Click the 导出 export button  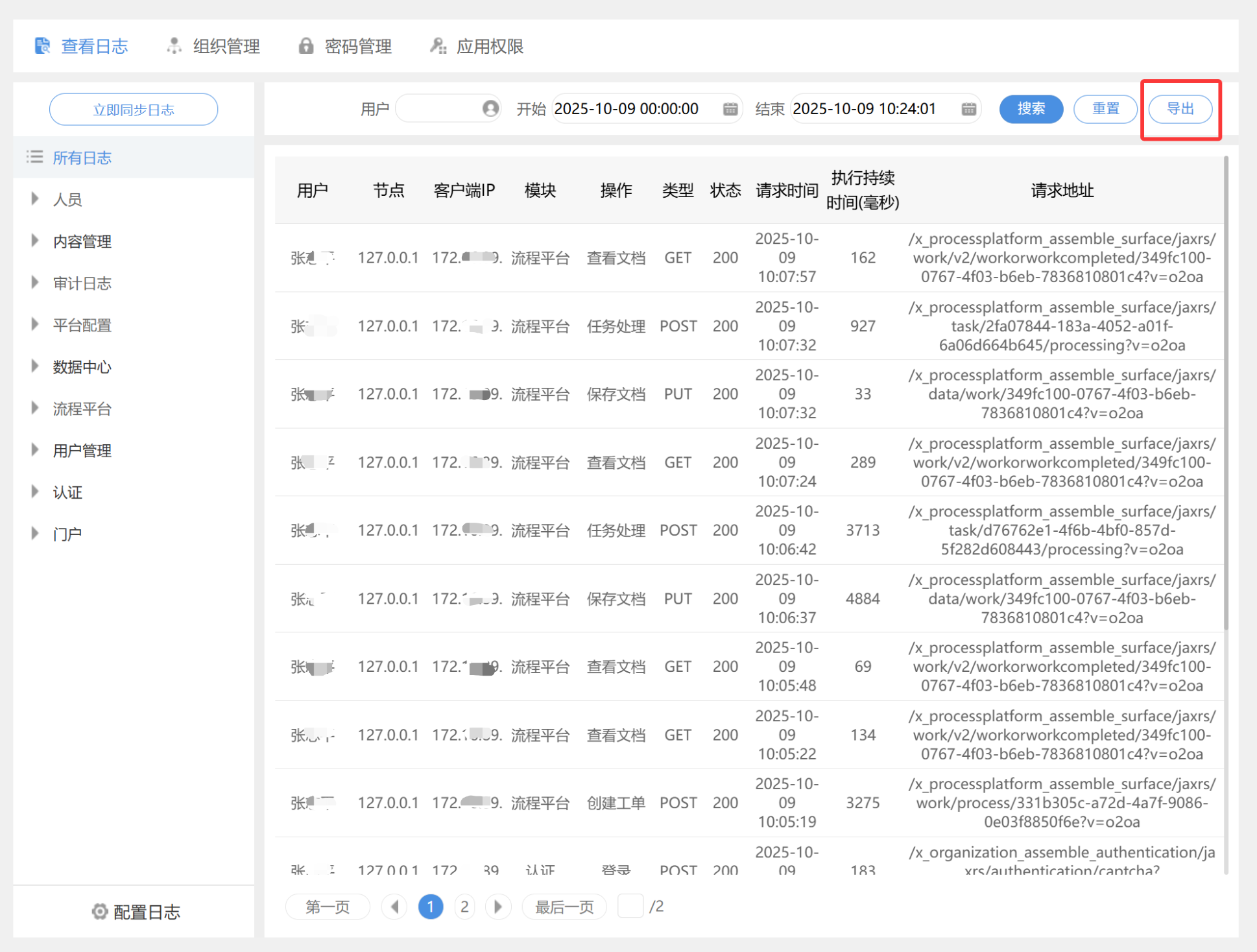(1180, 108)
